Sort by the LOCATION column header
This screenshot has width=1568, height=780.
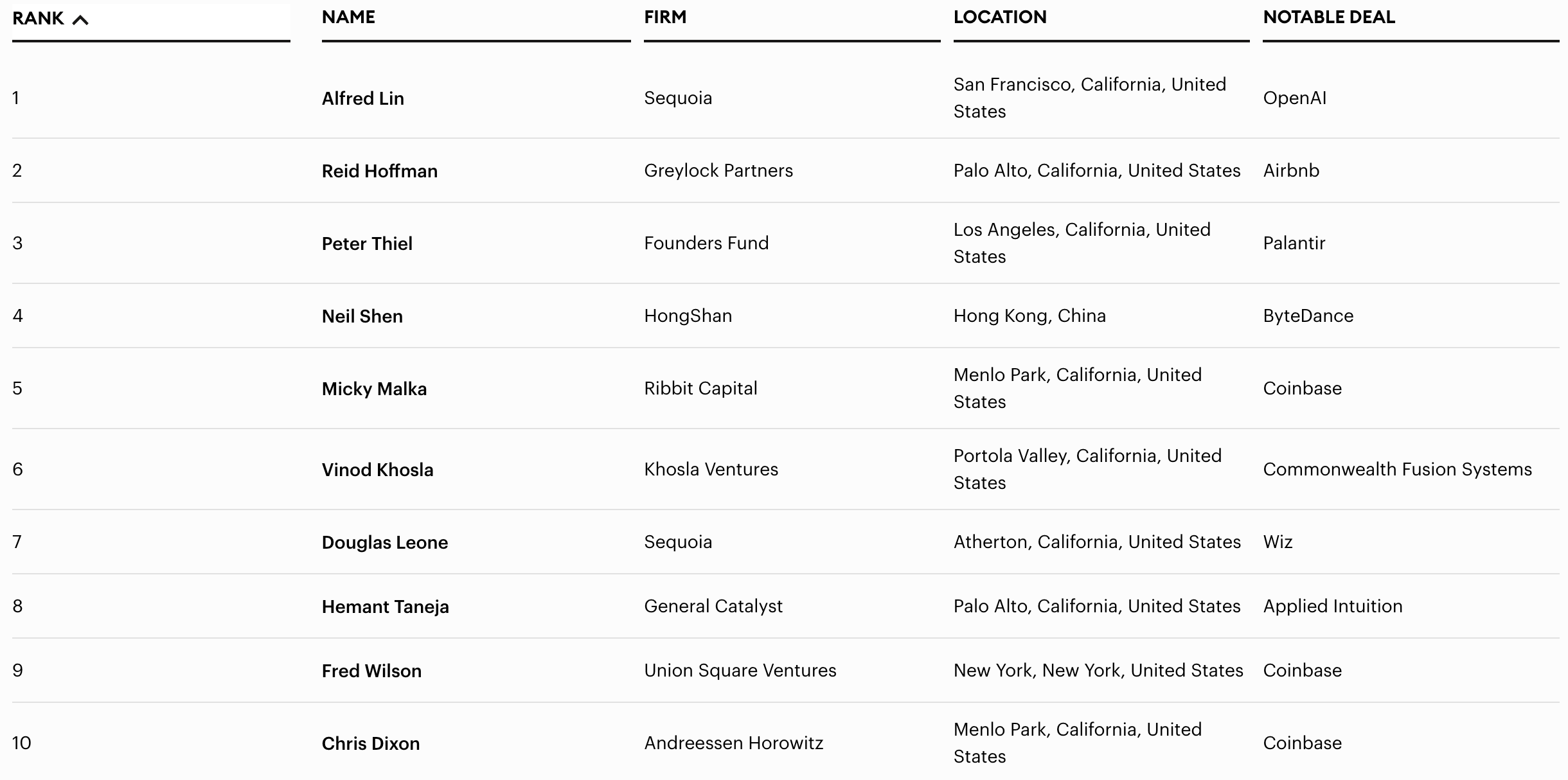999,17
